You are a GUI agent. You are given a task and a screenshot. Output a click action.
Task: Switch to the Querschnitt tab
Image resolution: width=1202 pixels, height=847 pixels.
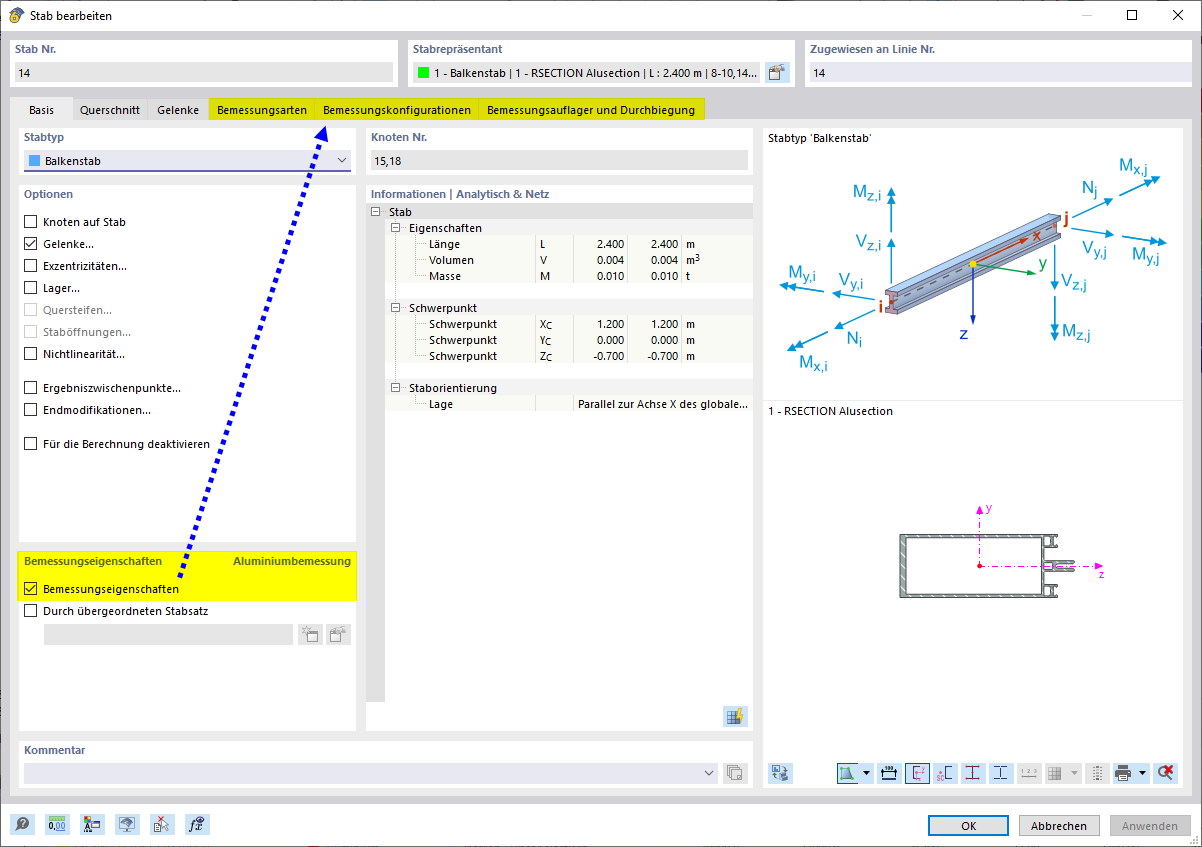click(110, 110)
